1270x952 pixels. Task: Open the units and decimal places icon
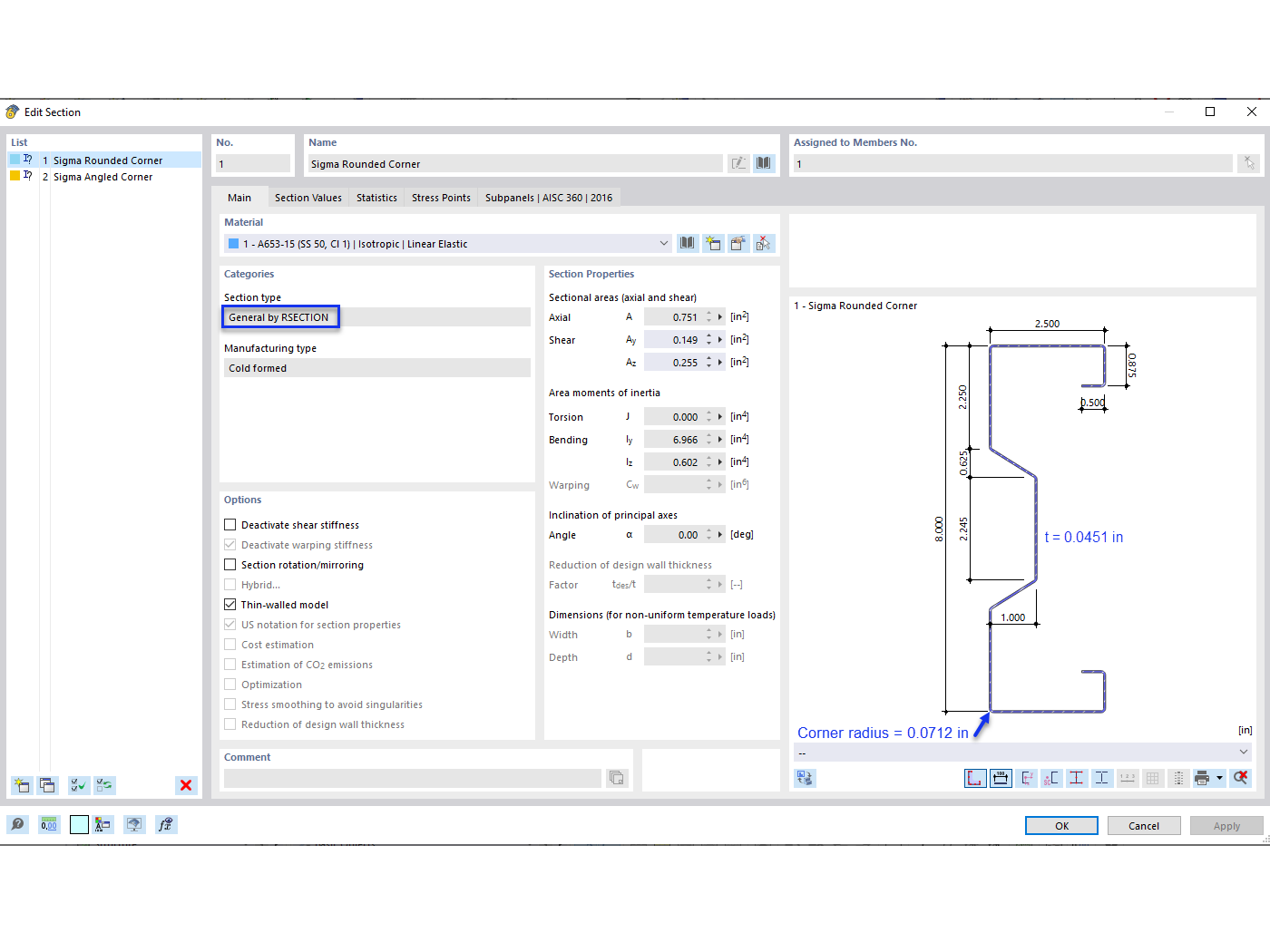pyautogui.click(x=48, y=824)
